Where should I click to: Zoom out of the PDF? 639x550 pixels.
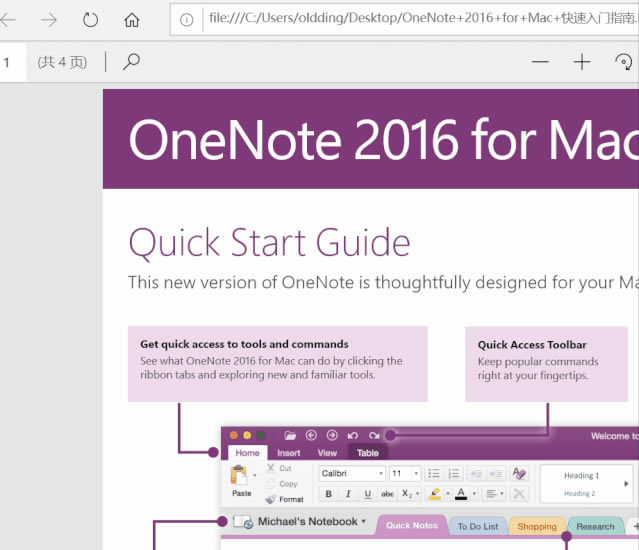click(x=540, y=62)
